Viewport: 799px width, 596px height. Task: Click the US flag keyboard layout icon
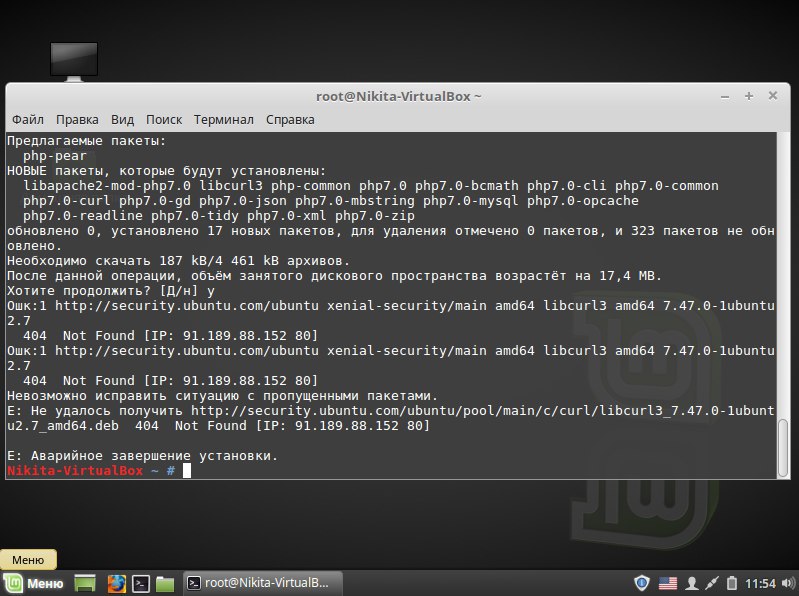tap(668, 583)
